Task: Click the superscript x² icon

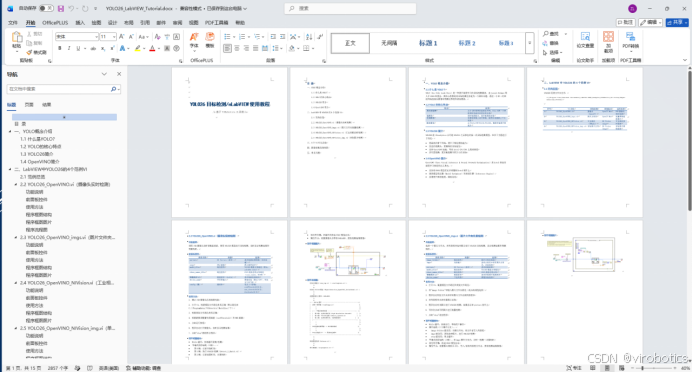Action: tap(112, 48)
